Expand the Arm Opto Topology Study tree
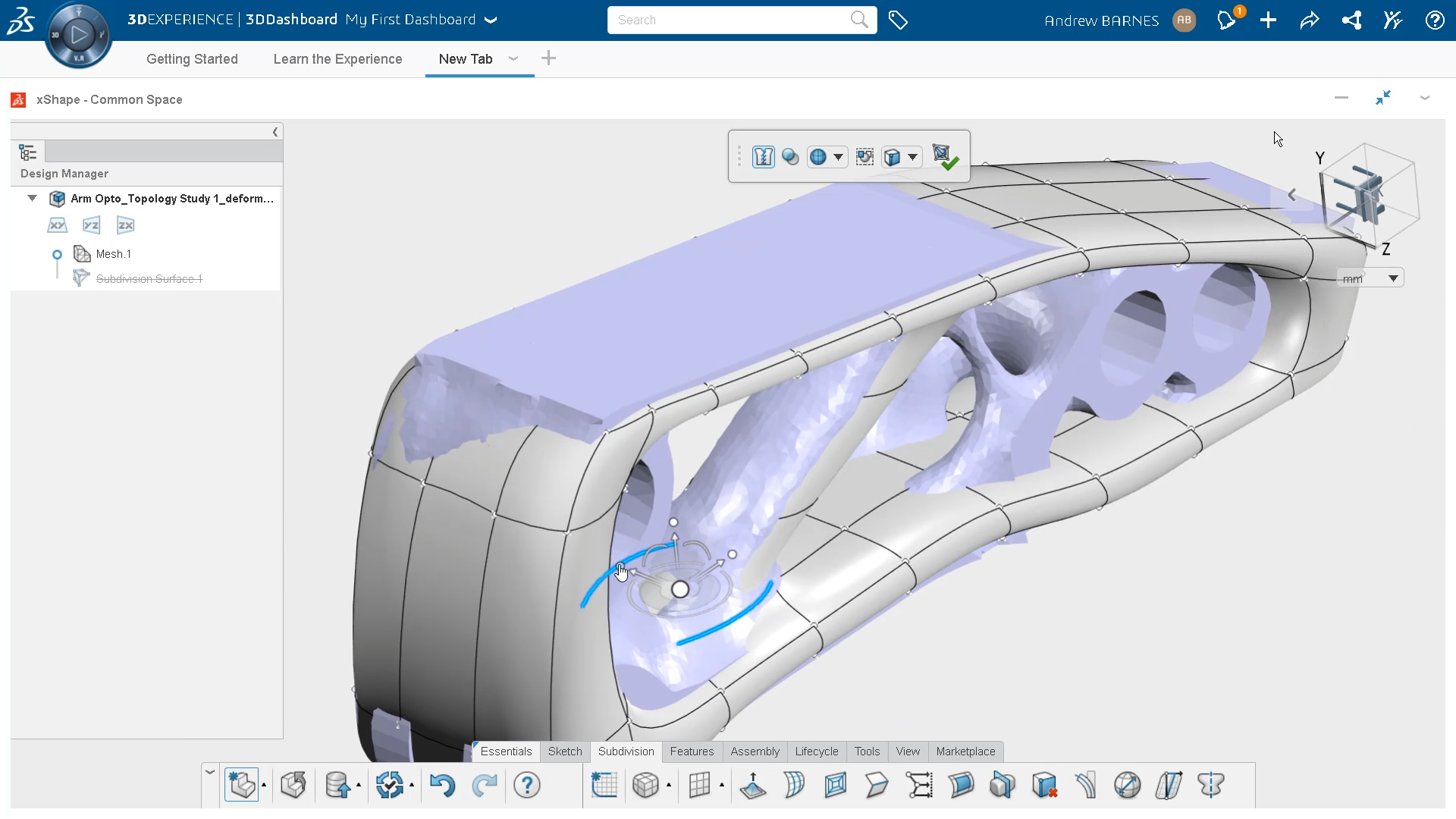Screen dimensions: 1456x819 pos(33,198)
